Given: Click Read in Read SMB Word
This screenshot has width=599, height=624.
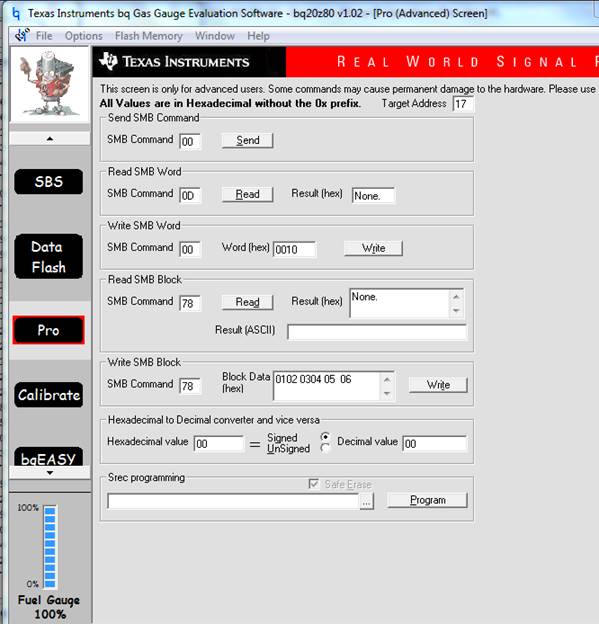Looking at the screenshot, I should point(248,194).
